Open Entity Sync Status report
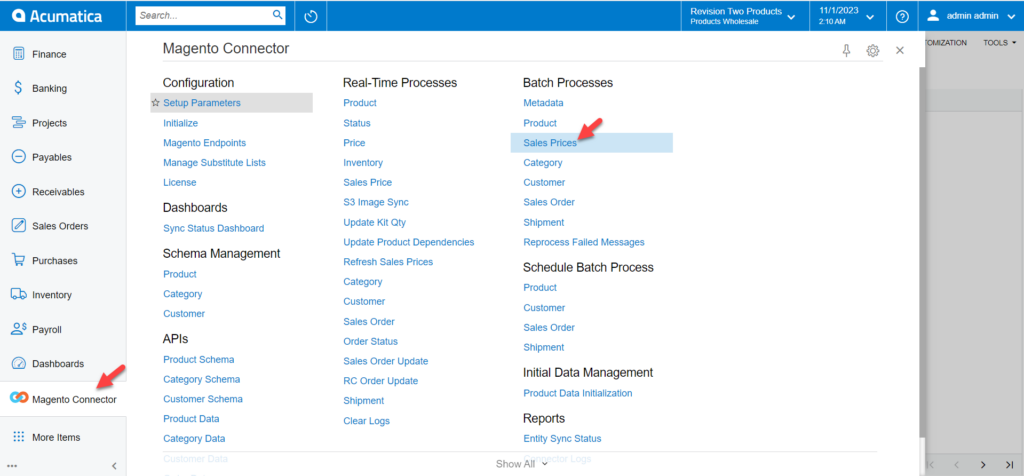1024x476 pixels. coord(562,439)
